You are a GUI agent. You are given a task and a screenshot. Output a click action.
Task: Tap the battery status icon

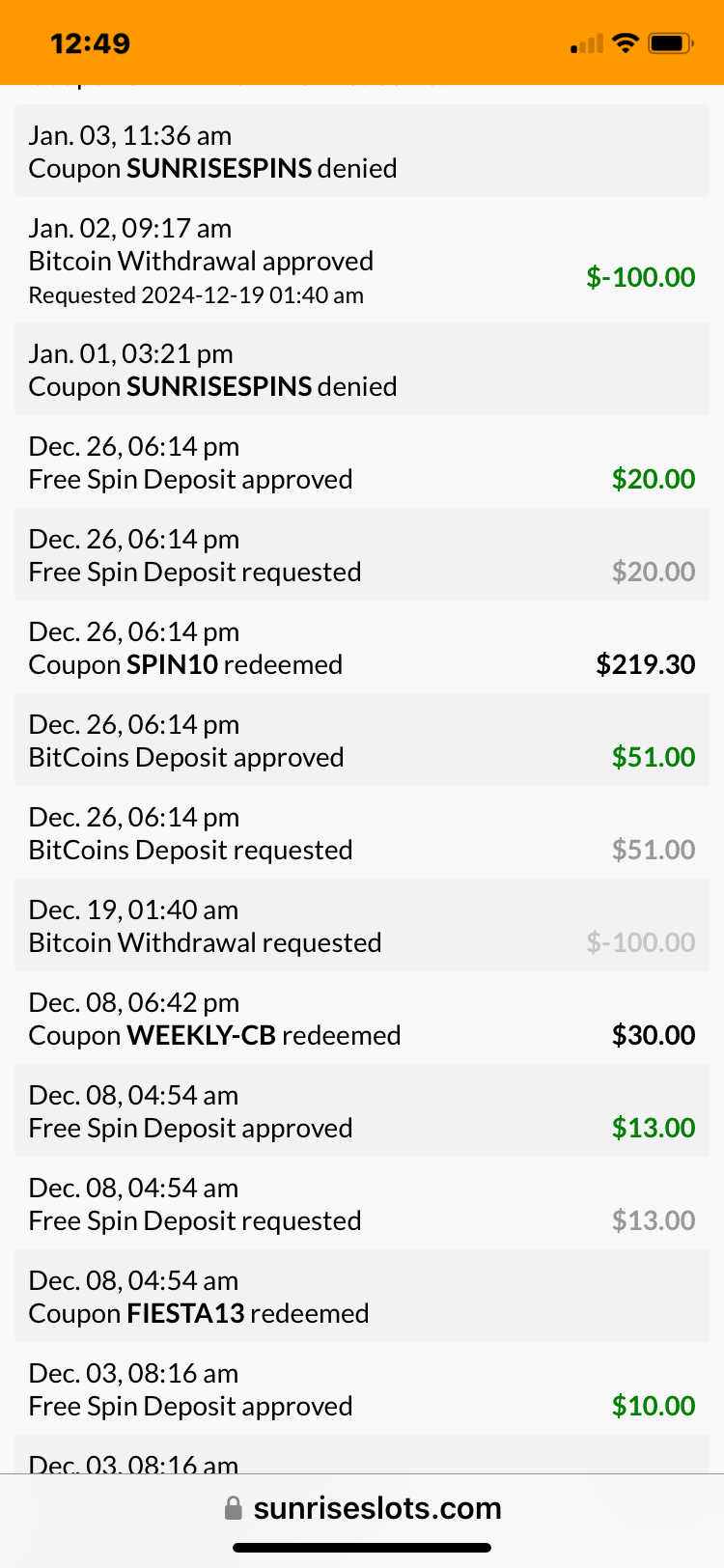click(x=670, y=42)
